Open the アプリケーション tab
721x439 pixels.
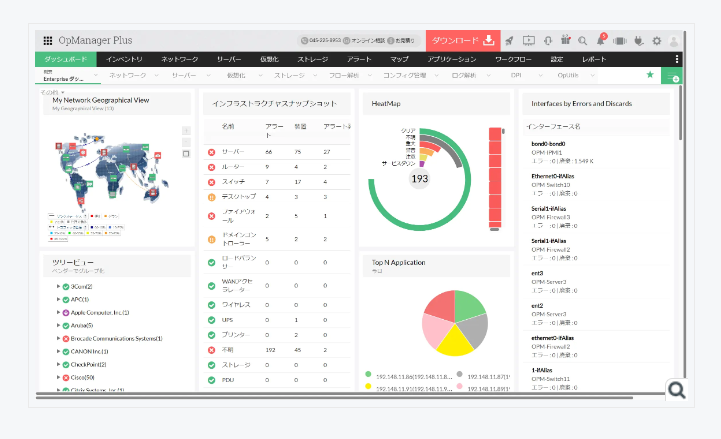click(452, 59)
